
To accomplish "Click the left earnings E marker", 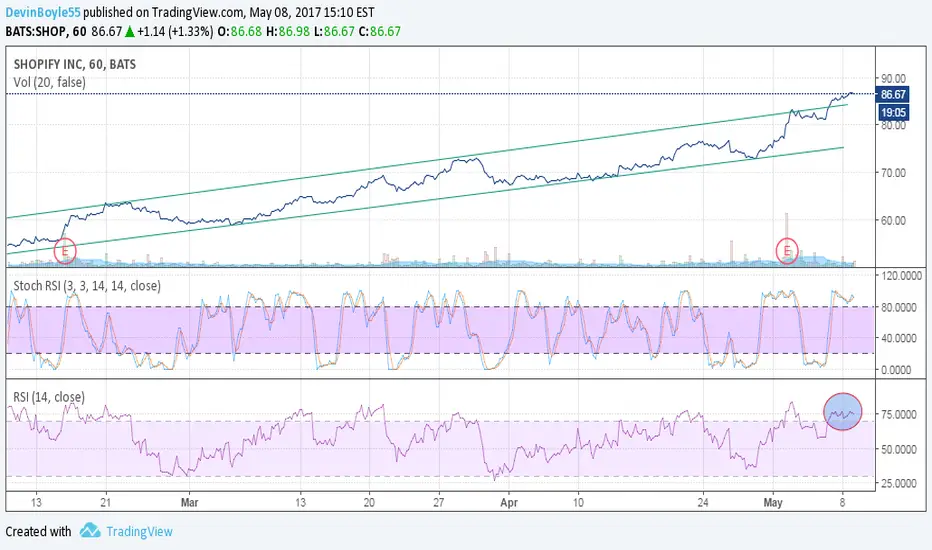I will [65, 252].
